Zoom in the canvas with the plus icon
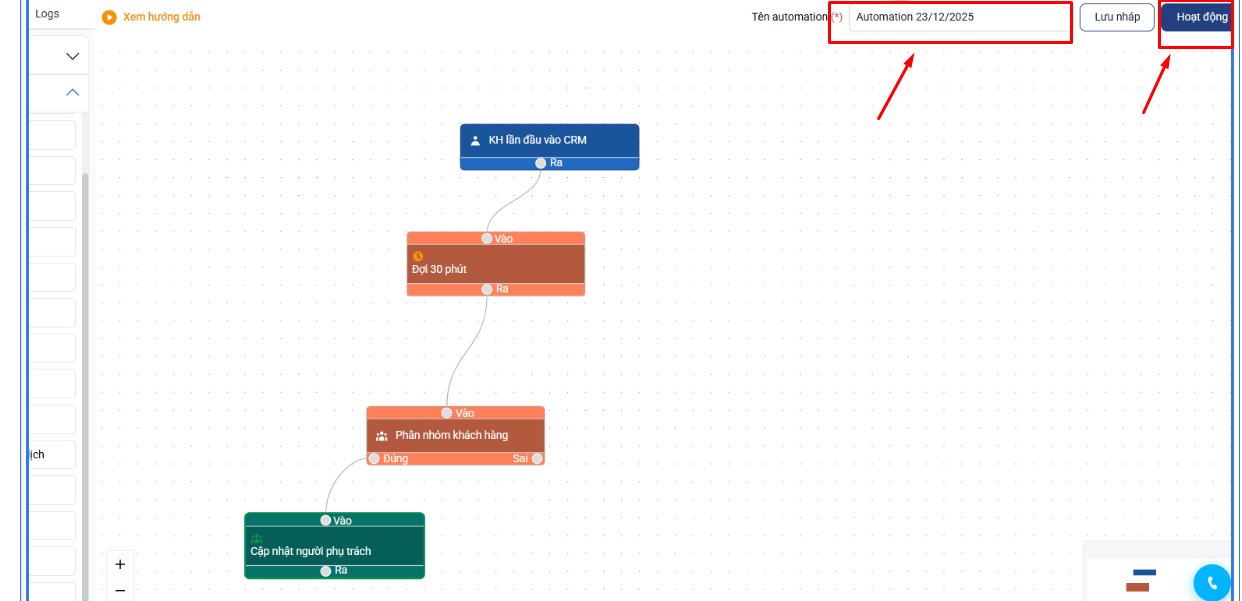This screenshot has width=1242, height=601. [120, 564]
